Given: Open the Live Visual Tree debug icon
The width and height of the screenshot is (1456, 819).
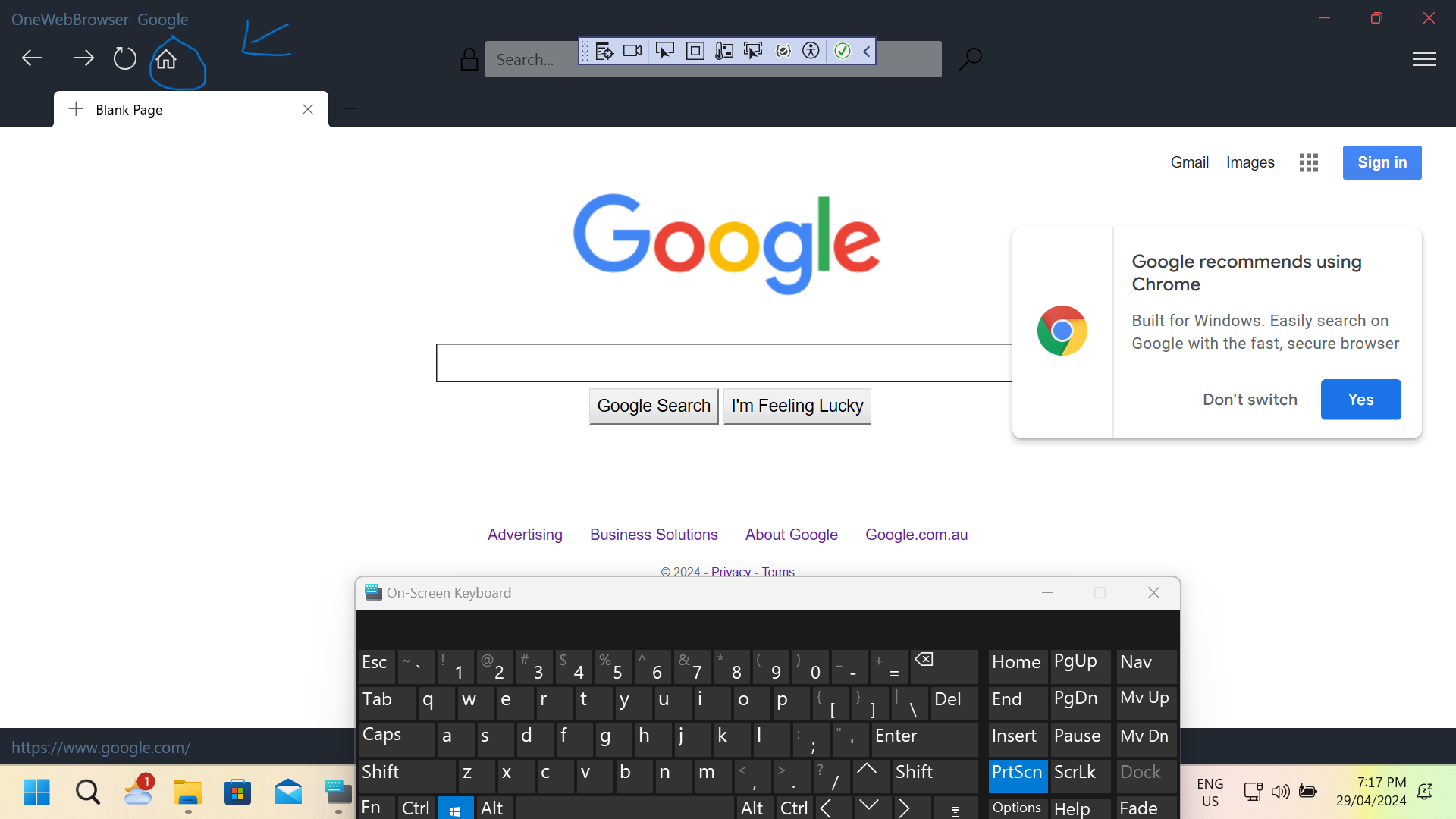Looking at the screenshot, I should click(x=604, y=51).
